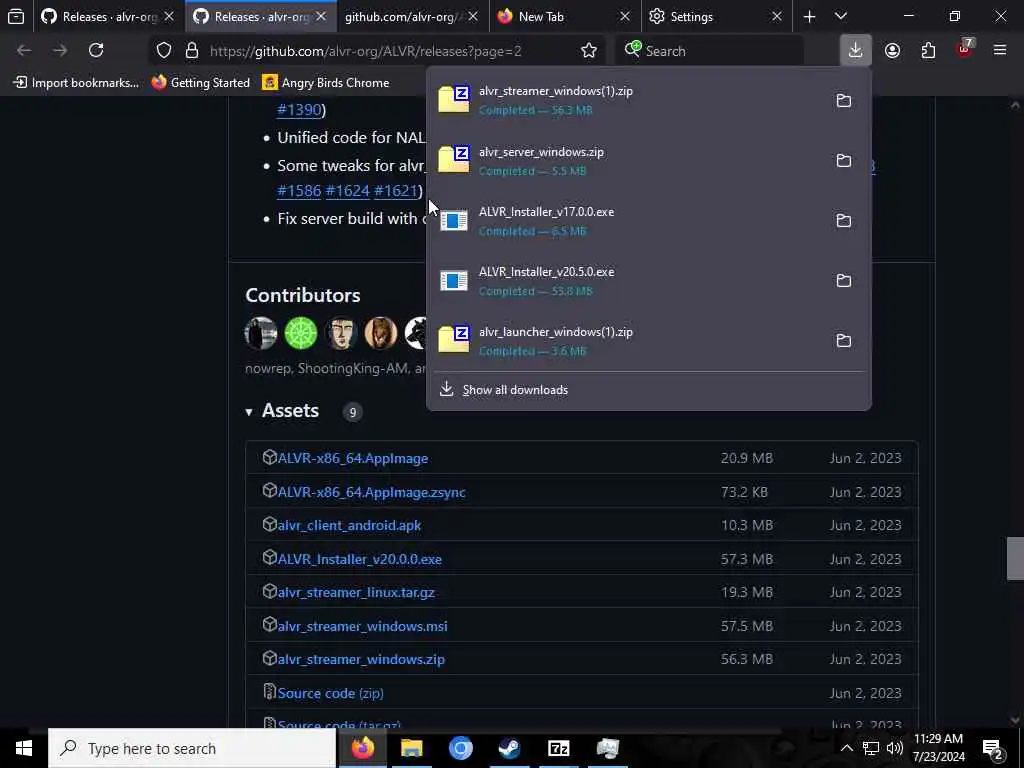Open pull request #1586 link
The width and height of the screenshot is (1024, 768).
[299, 191]
